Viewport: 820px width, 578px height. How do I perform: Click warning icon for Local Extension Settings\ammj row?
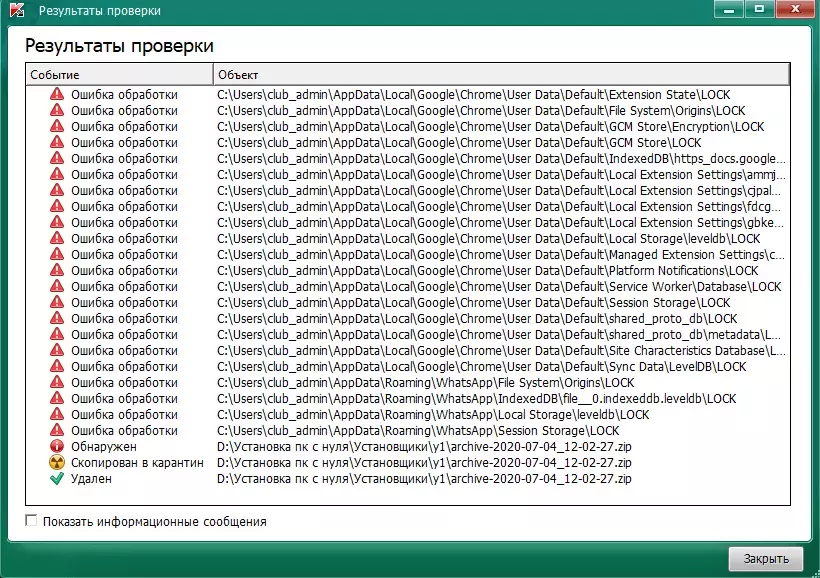coord(57,174)
